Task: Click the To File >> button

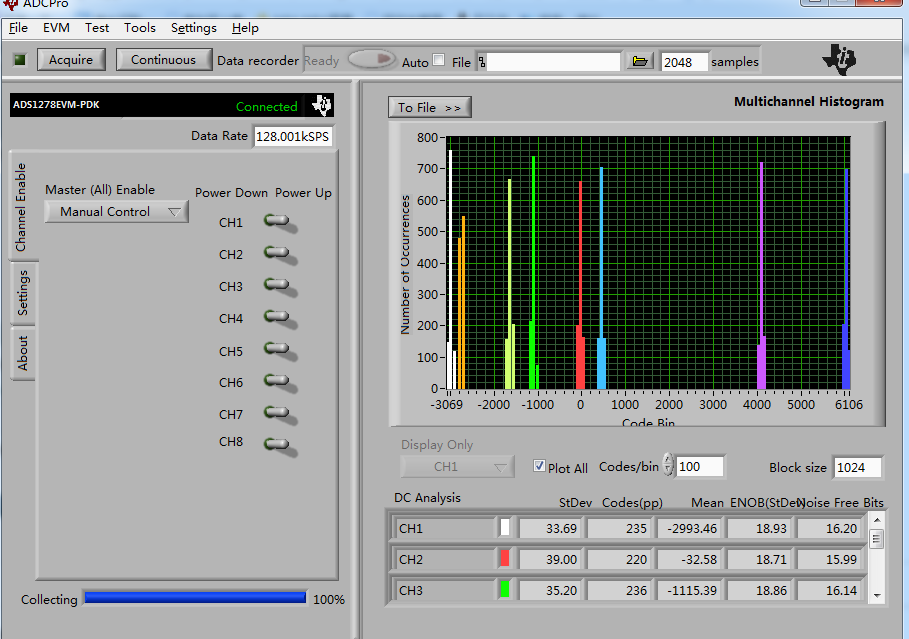Action: (429, 108)
